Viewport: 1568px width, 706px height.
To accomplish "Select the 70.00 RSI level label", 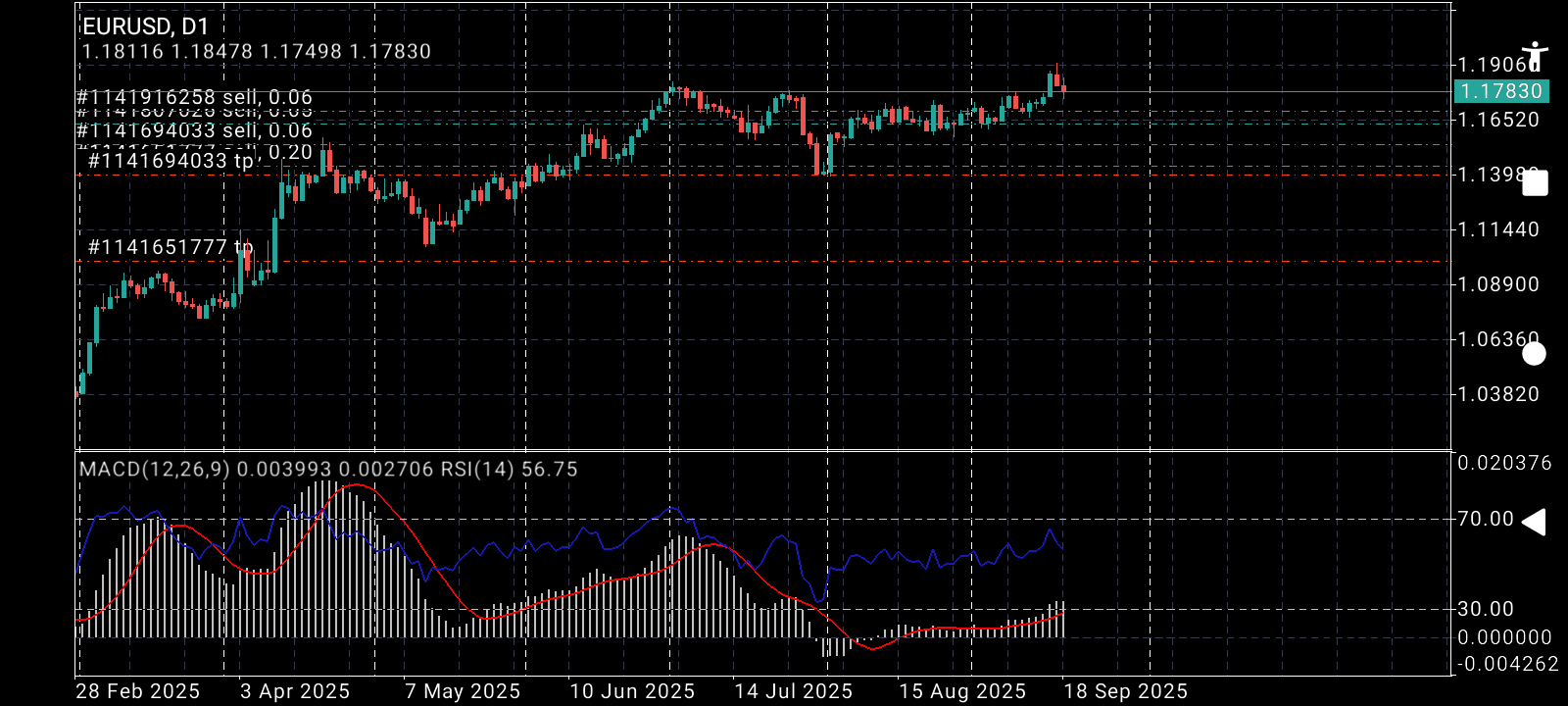I will coord(1486,519).
